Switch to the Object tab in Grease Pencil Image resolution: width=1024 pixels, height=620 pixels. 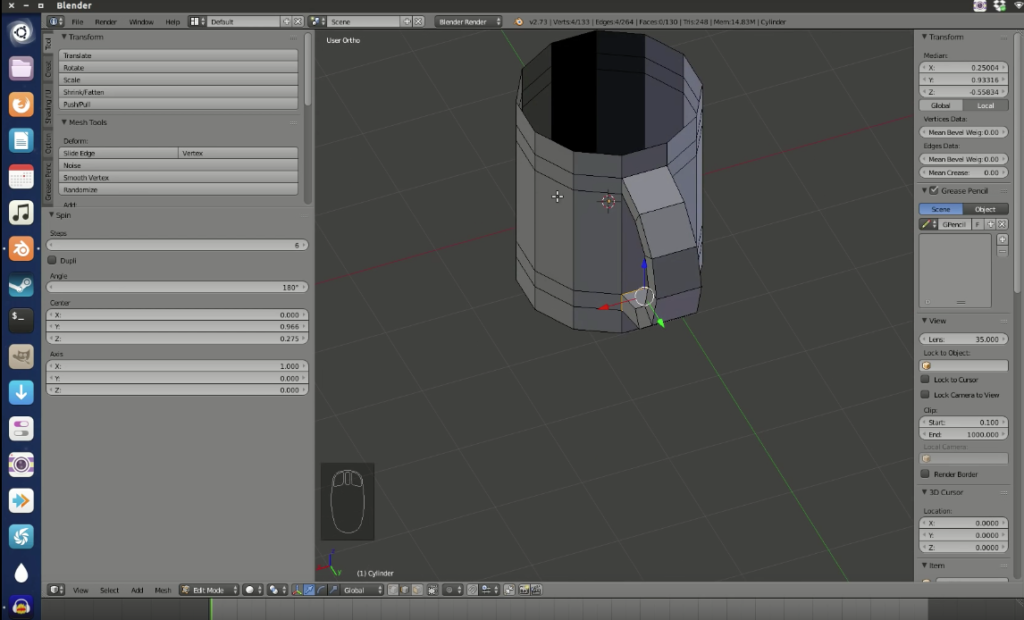click(x=986, y=209)
